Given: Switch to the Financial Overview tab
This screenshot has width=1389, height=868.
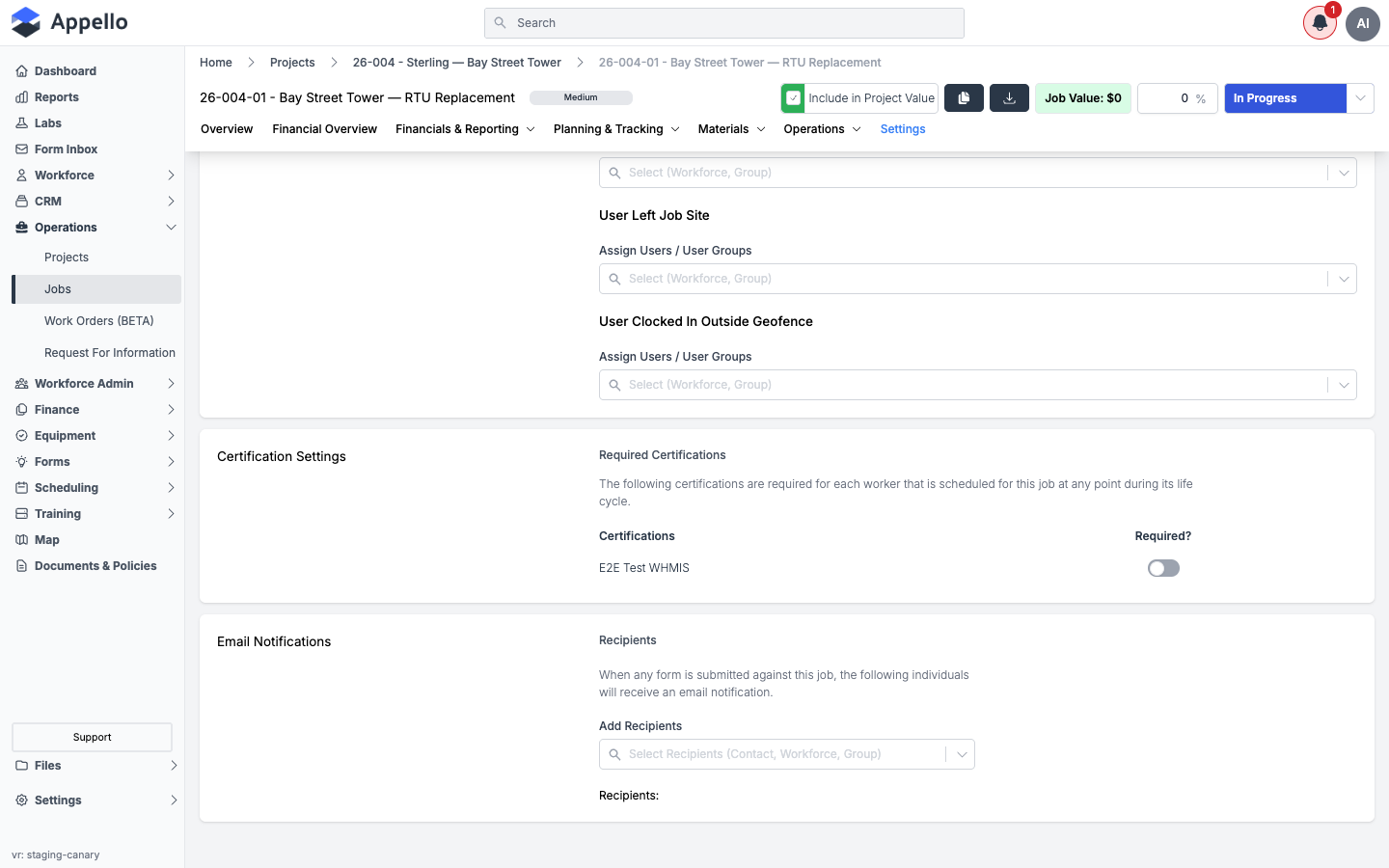Looking at the screenshot, I should pos(324,129).
